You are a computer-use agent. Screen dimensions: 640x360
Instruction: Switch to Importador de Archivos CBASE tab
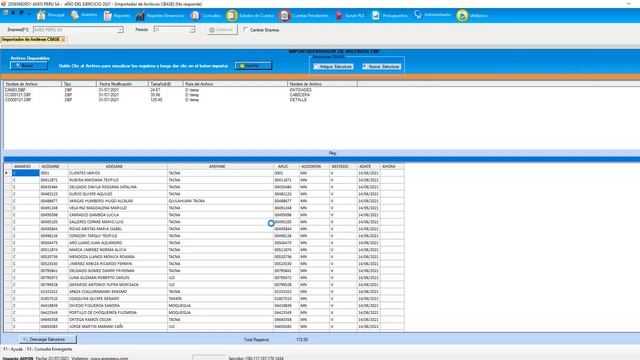(x=31, y=40)
